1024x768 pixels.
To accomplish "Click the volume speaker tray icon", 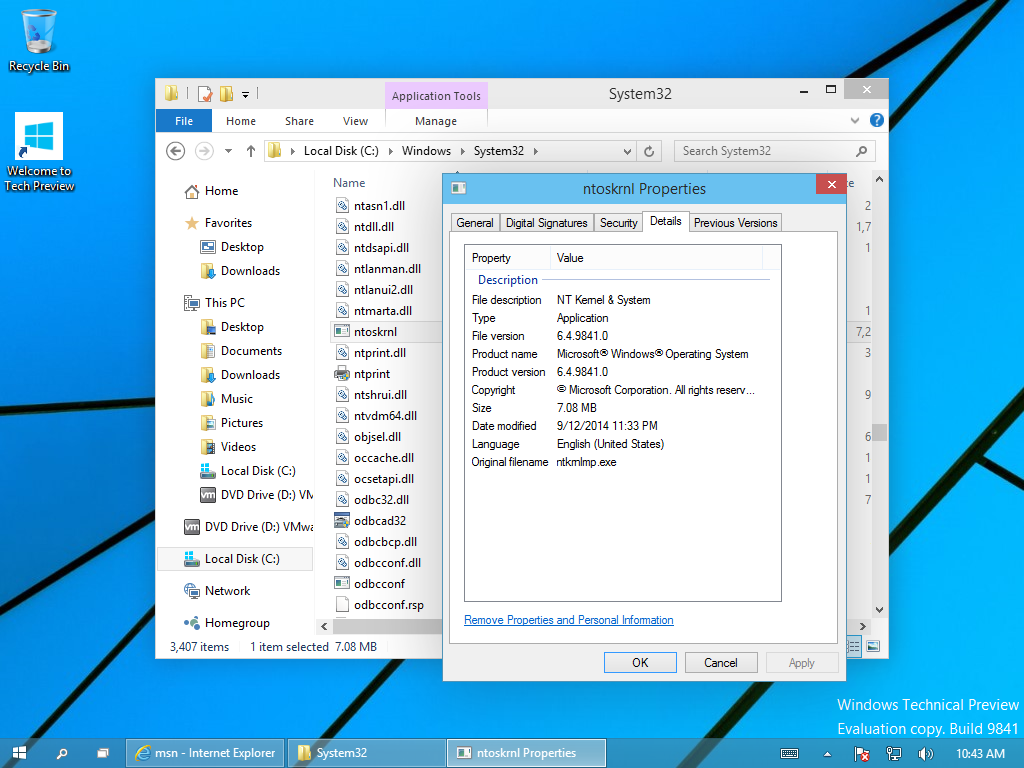I will 925,753.
